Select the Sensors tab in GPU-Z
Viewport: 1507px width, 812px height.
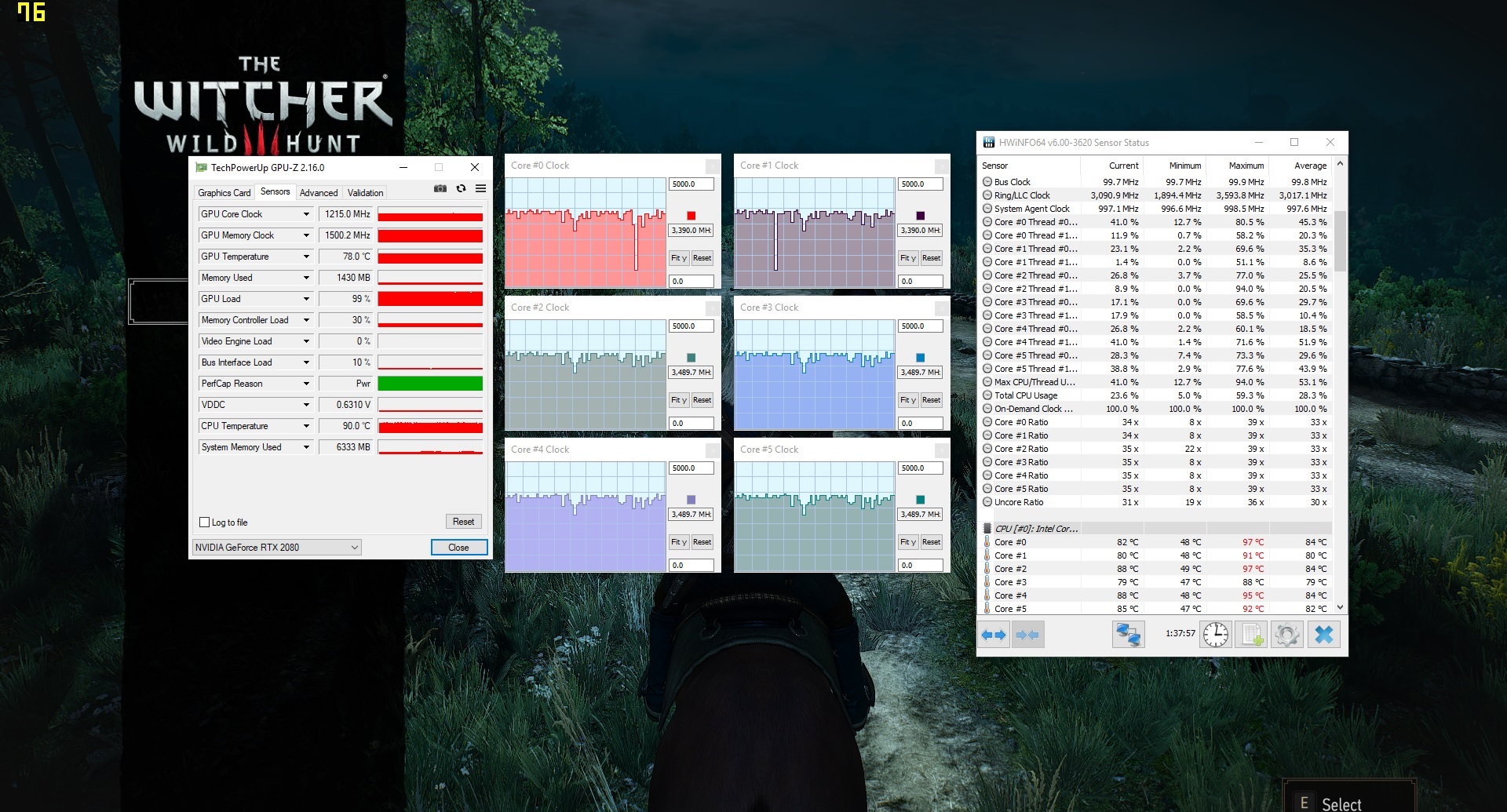[275, 191]
